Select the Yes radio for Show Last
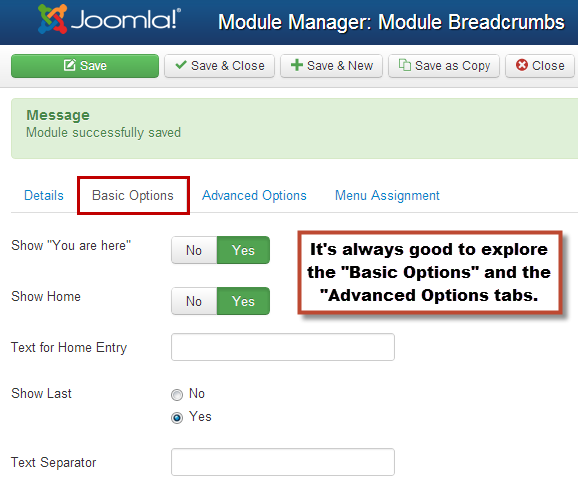Image resolution: width=578 pixels, height=485 pixels. (x=177, y=418)
